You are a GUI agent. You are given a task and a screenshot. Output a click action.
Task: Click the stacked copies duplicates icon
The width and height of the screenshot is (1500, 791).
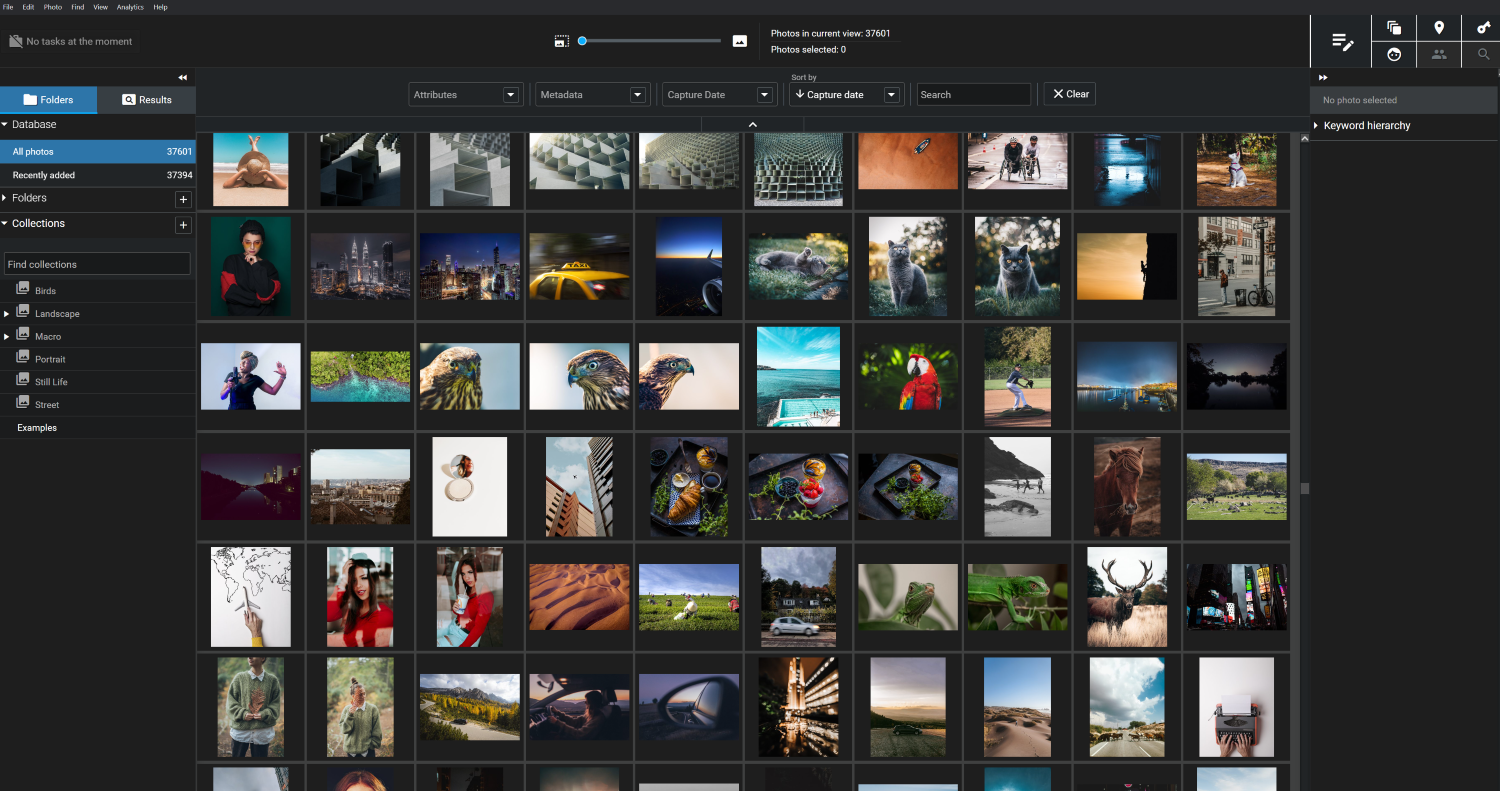1394,28
